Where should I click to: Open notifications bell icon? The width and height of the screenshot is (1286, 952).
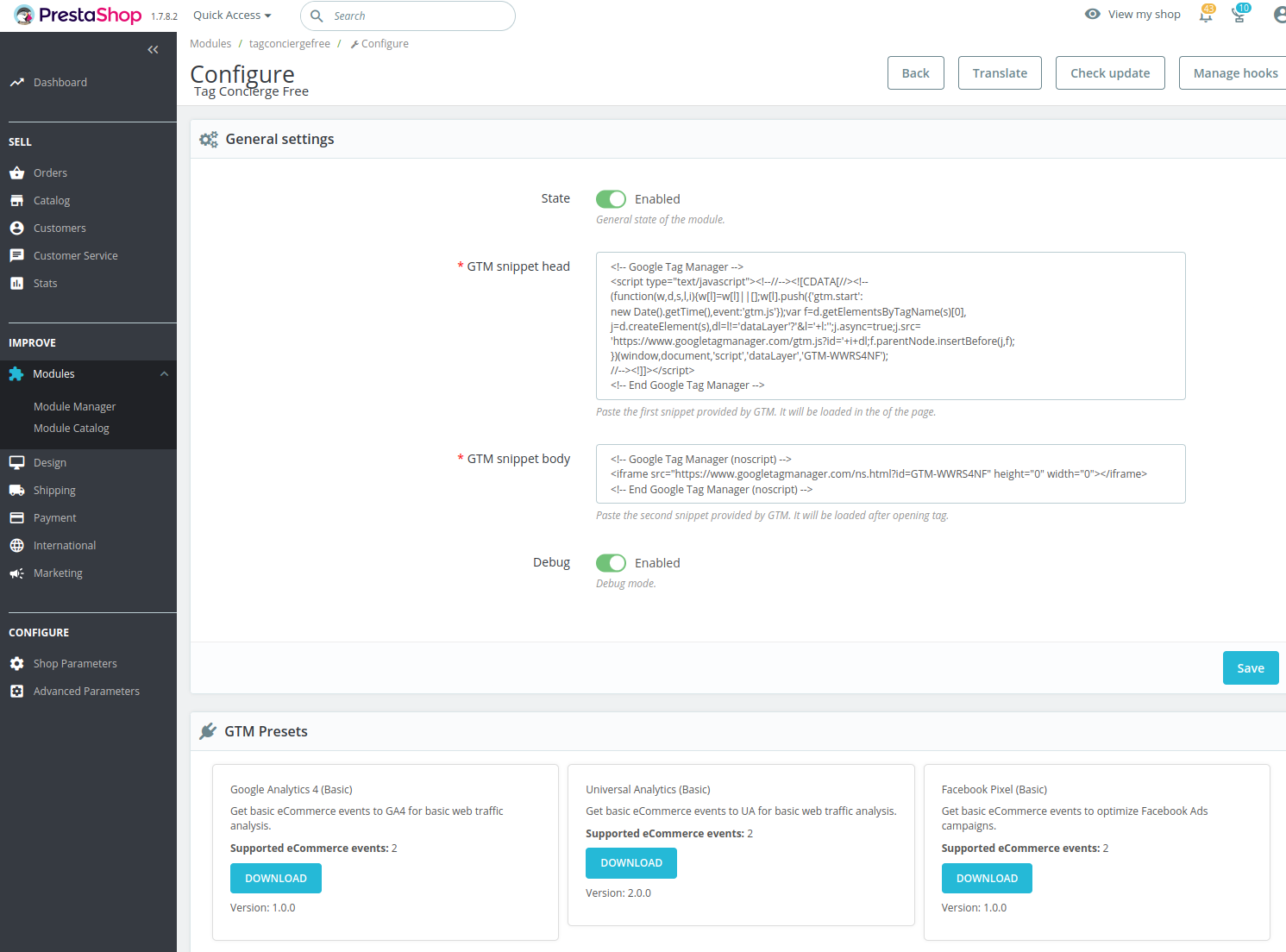1206,14
